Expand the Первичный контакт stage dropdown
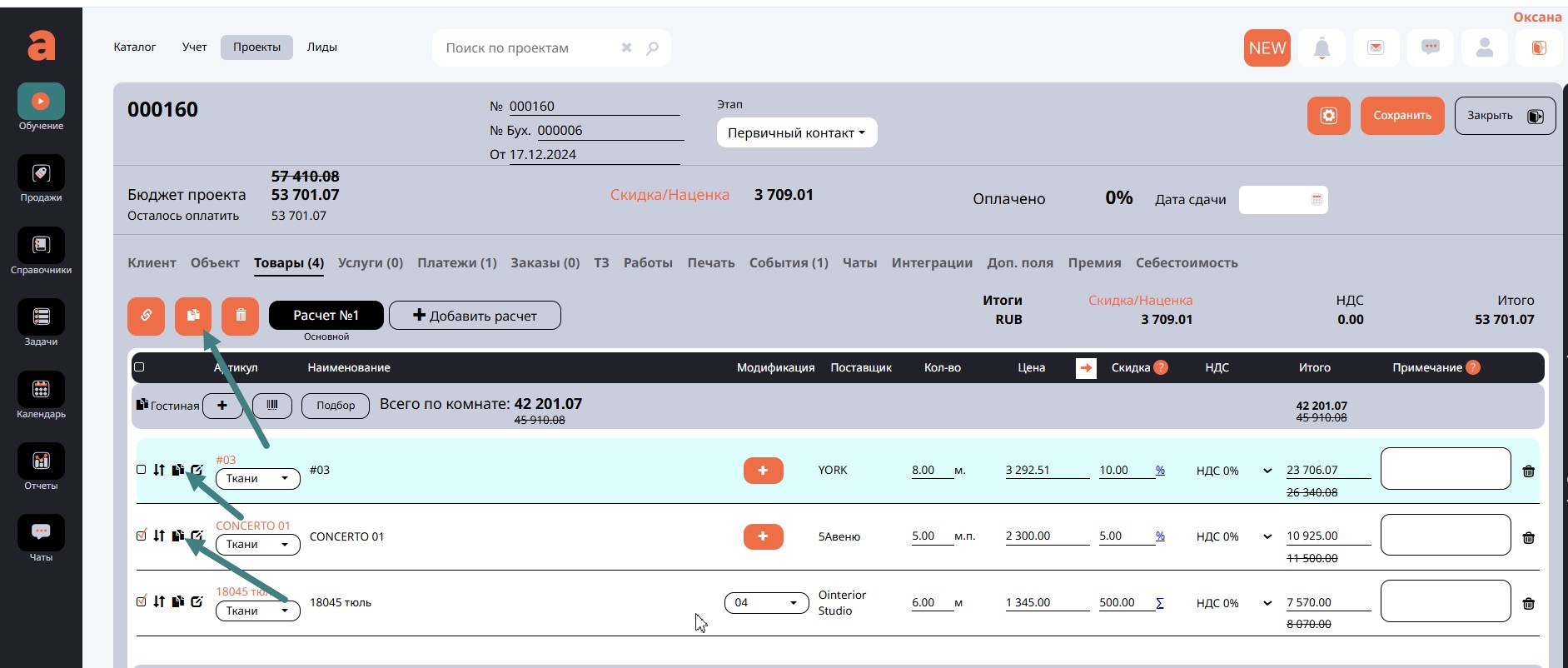Screen dimensions: 1568x668 pos(796,132)
